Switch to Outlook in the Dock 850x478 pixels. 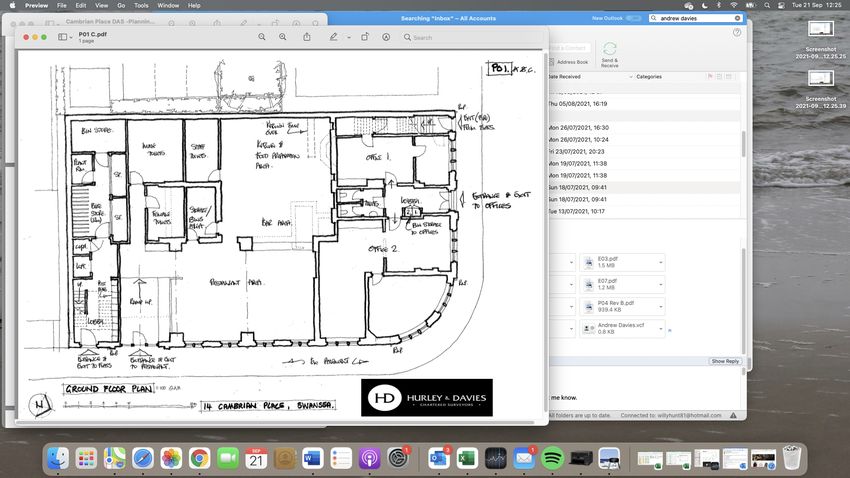(439, 458)
